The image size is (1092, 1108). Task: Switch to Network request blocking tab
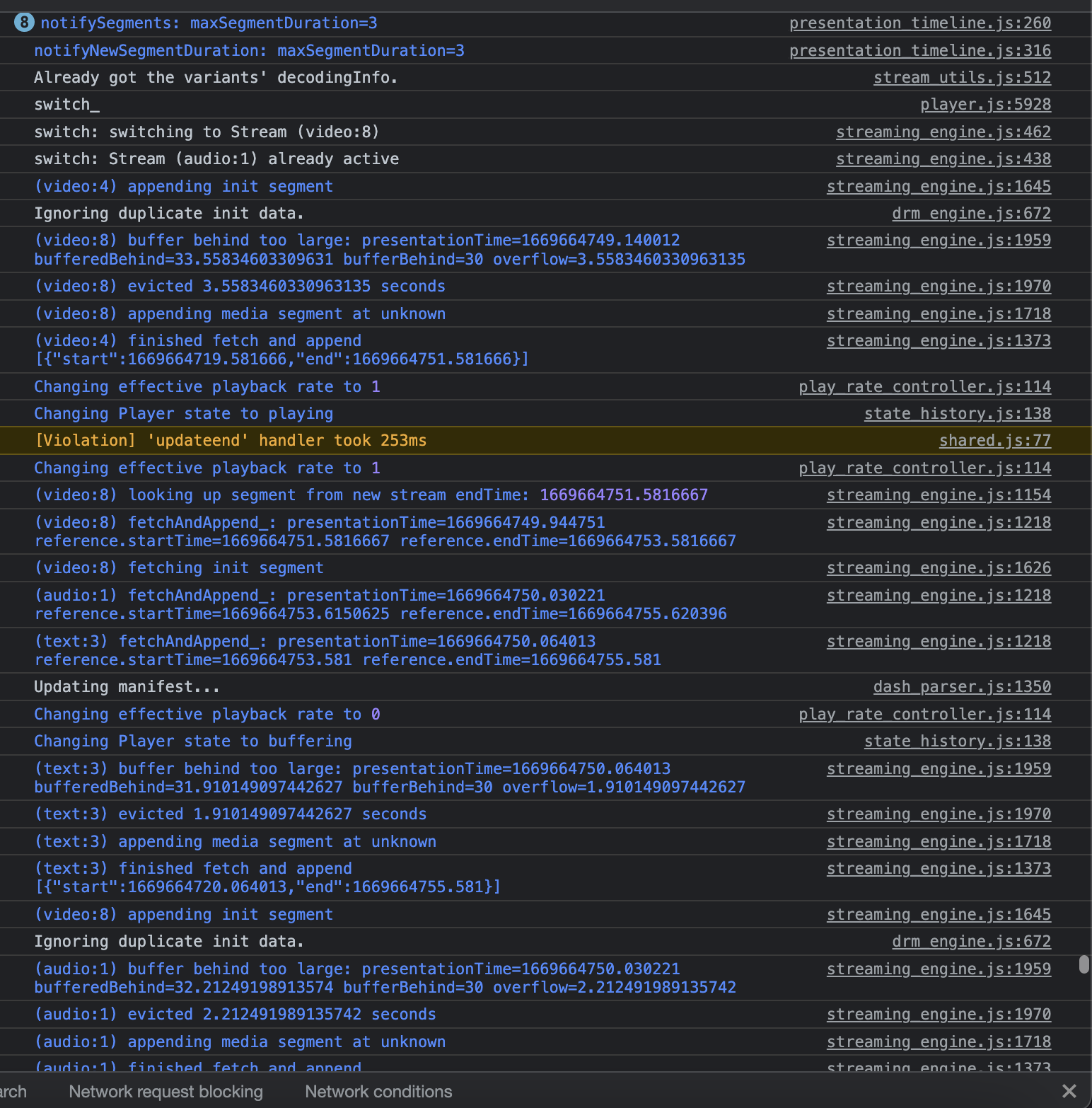[165, 1091]
